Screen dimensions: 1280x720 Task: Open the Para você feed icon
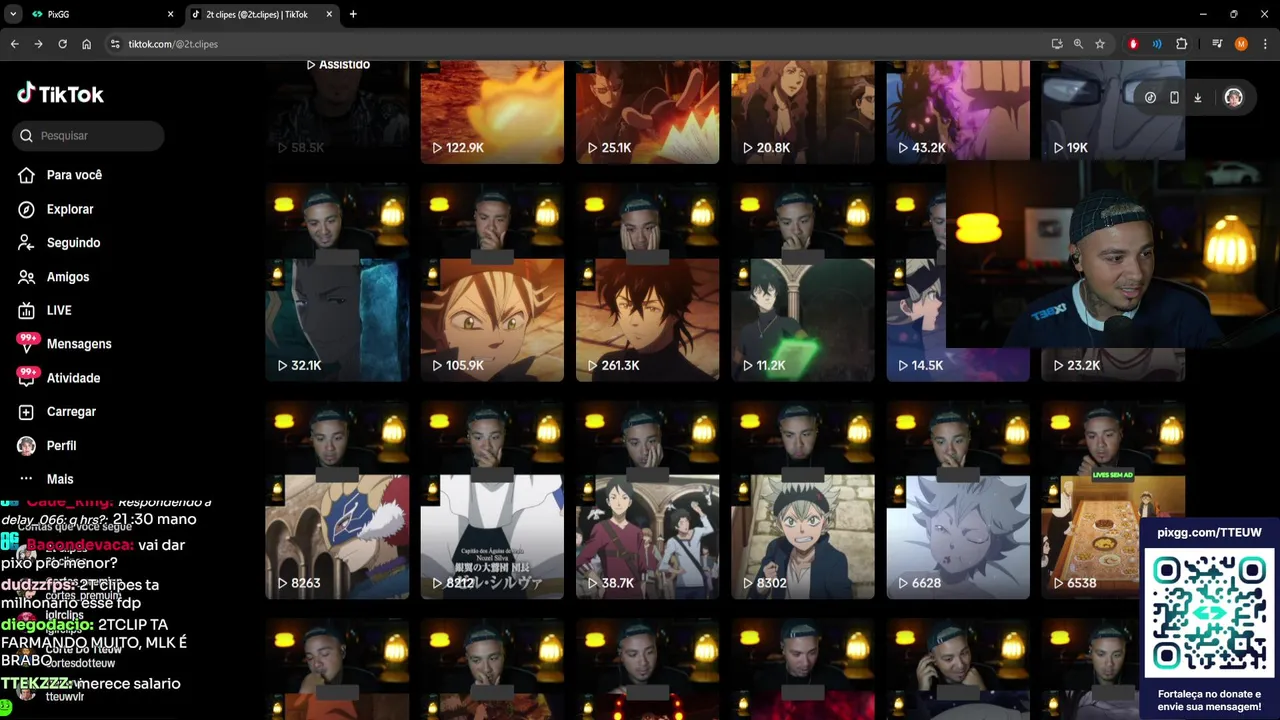27,175
